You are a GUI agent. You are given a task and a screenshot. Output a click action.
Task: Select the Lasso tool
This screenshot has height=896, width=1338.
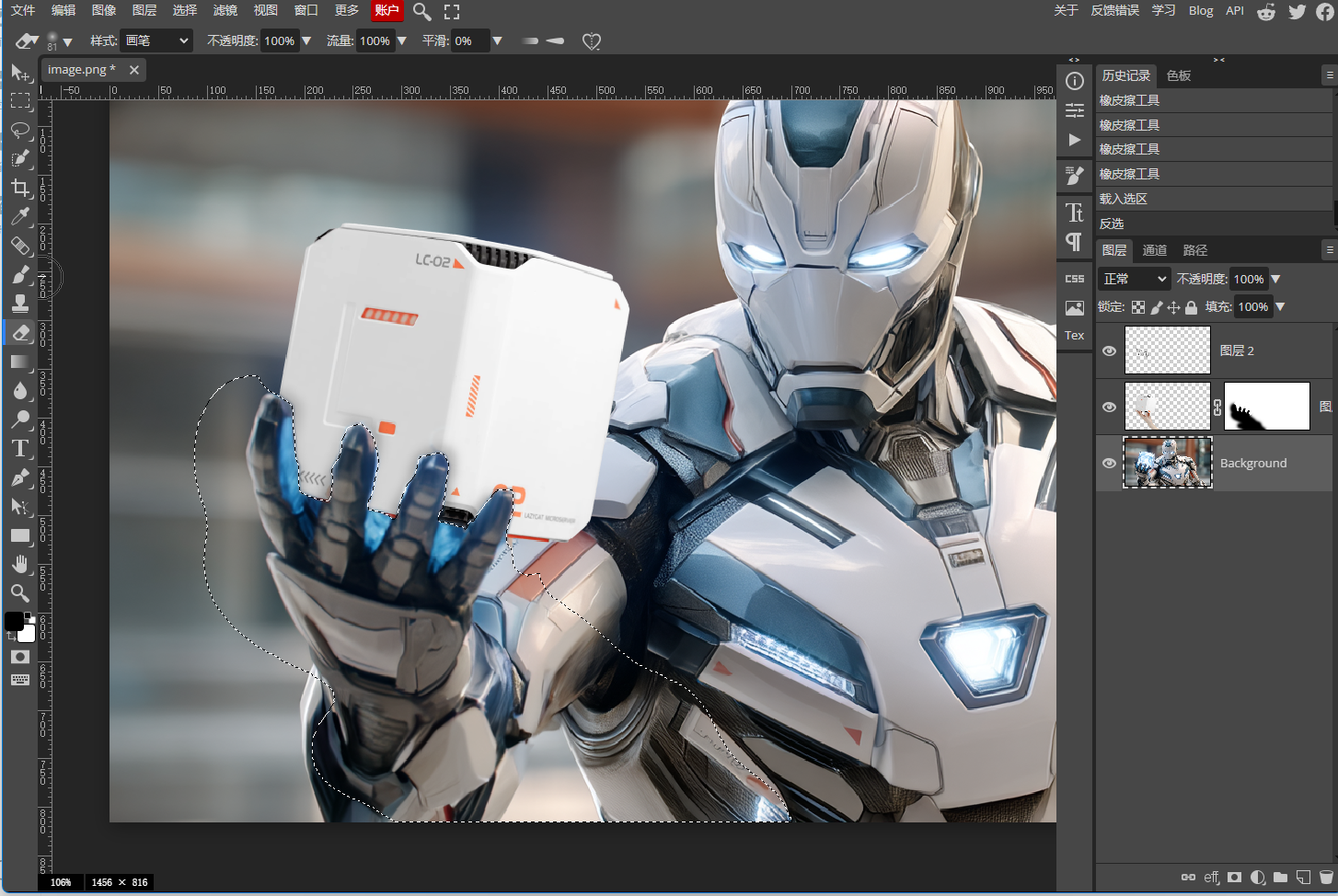click(20, 130)
